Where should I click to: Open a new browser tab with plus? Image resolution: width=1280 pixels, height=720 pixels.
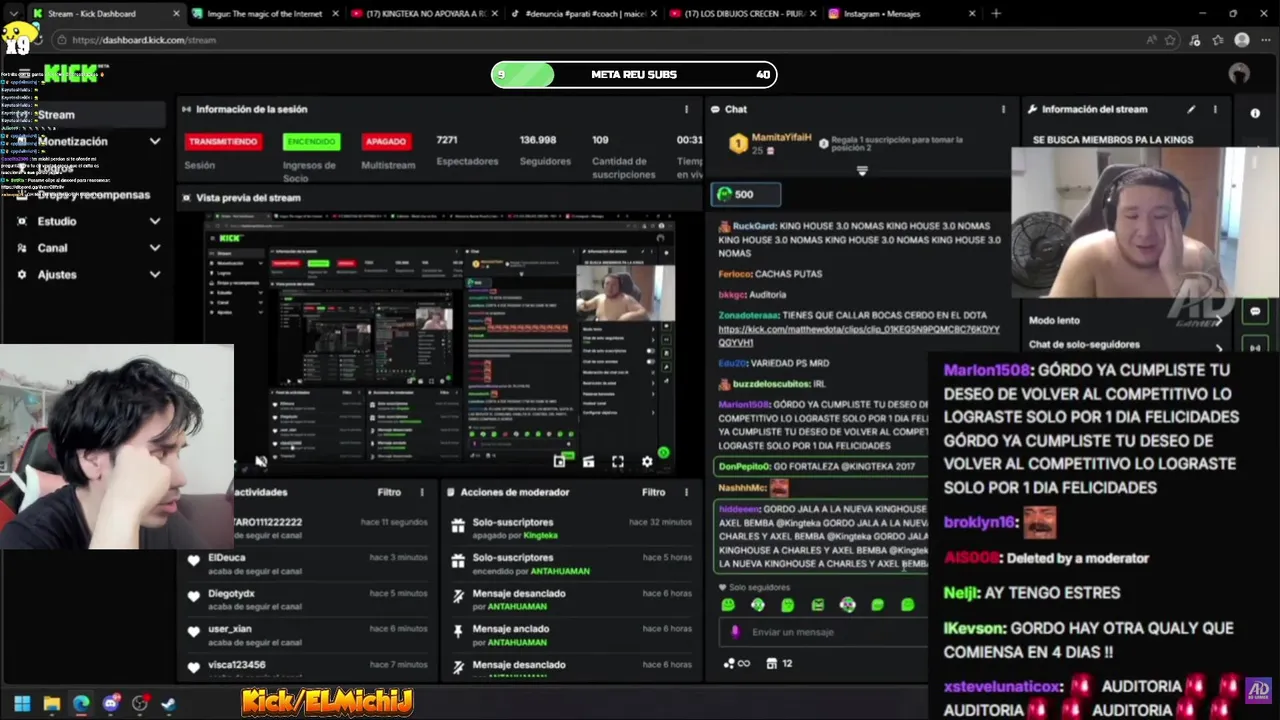click(995, 14)
